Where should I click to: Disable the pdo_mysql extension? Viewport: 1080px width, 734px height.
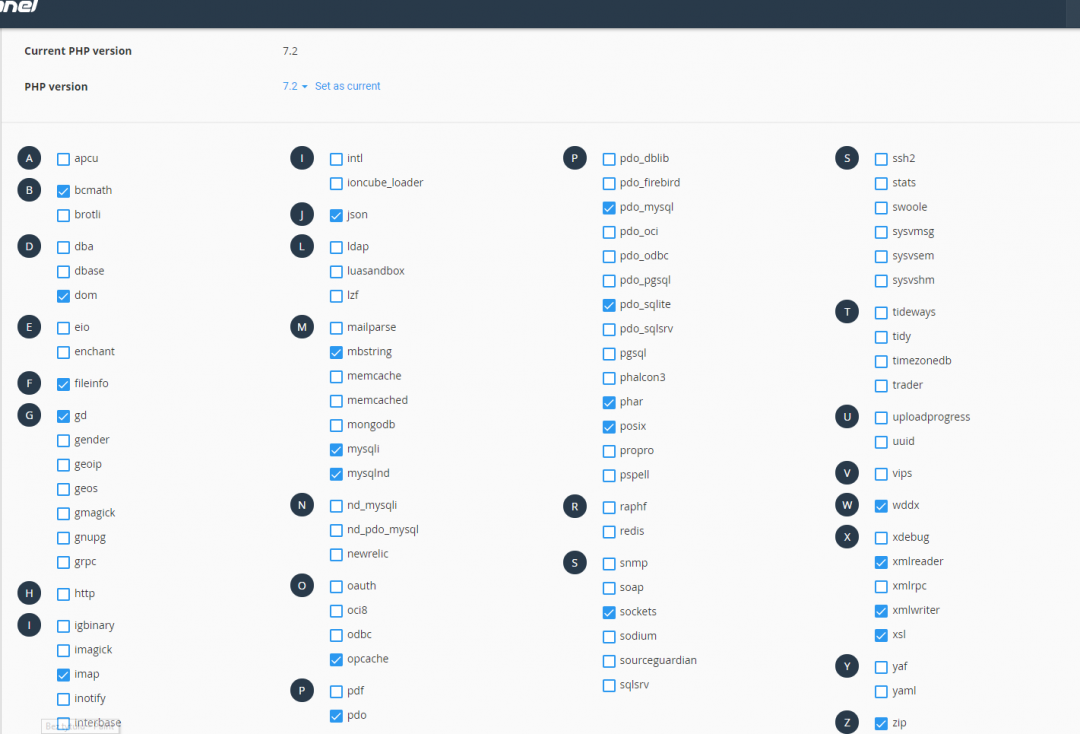click(610, 208)
